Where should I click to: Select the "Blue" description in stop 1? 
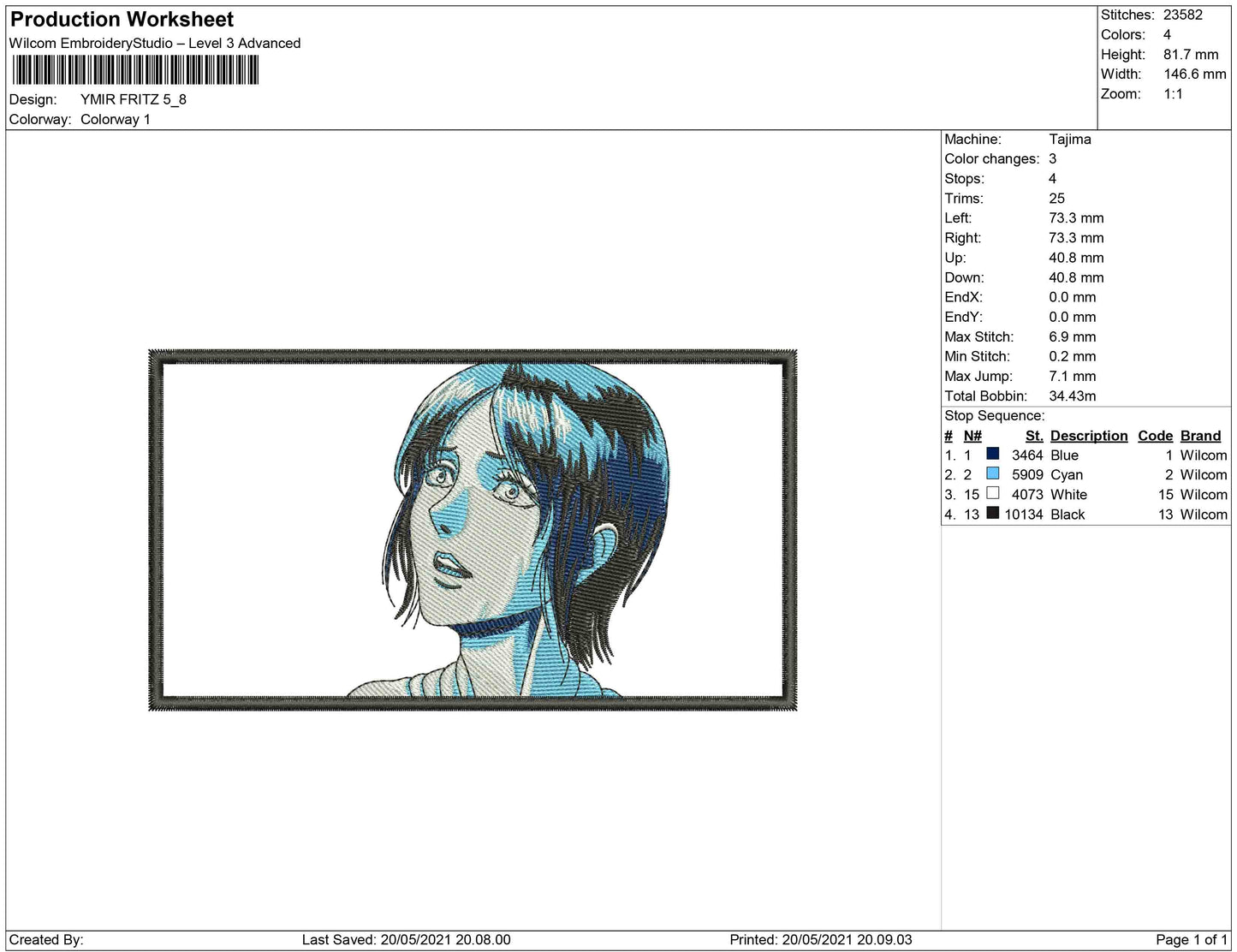pos(1065,455)
